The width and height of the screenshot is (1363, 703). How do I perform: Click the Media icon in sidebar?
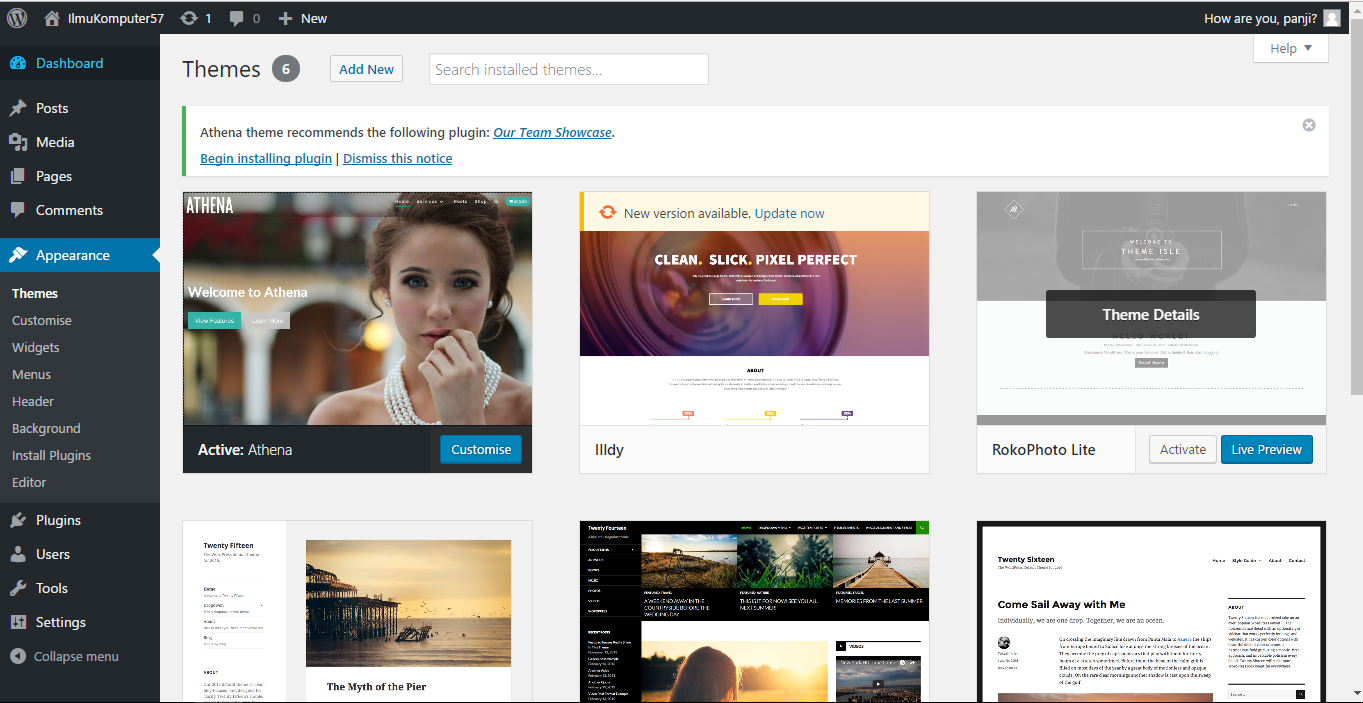tap(18, 142)
